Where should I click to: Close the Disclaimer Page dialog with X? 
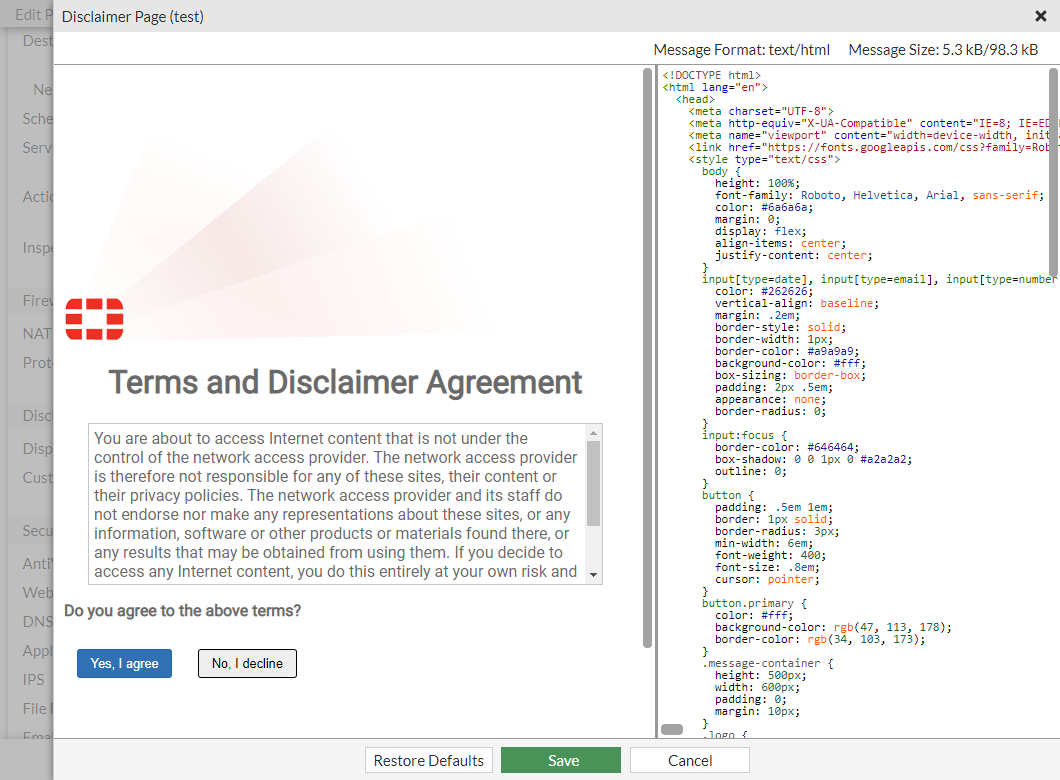(1040, 16)
